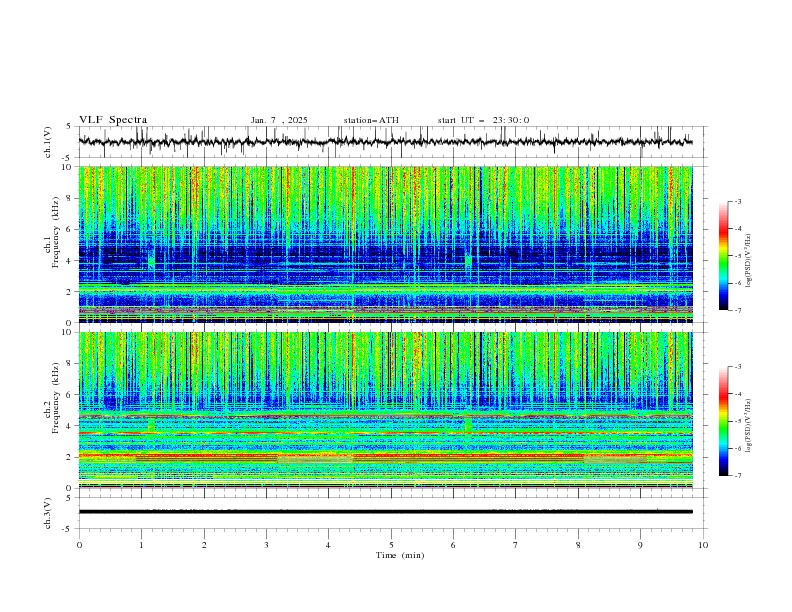Click the "VLF Spectra" title text
This screenshot has height=612, width=792.
pos(113,120)
